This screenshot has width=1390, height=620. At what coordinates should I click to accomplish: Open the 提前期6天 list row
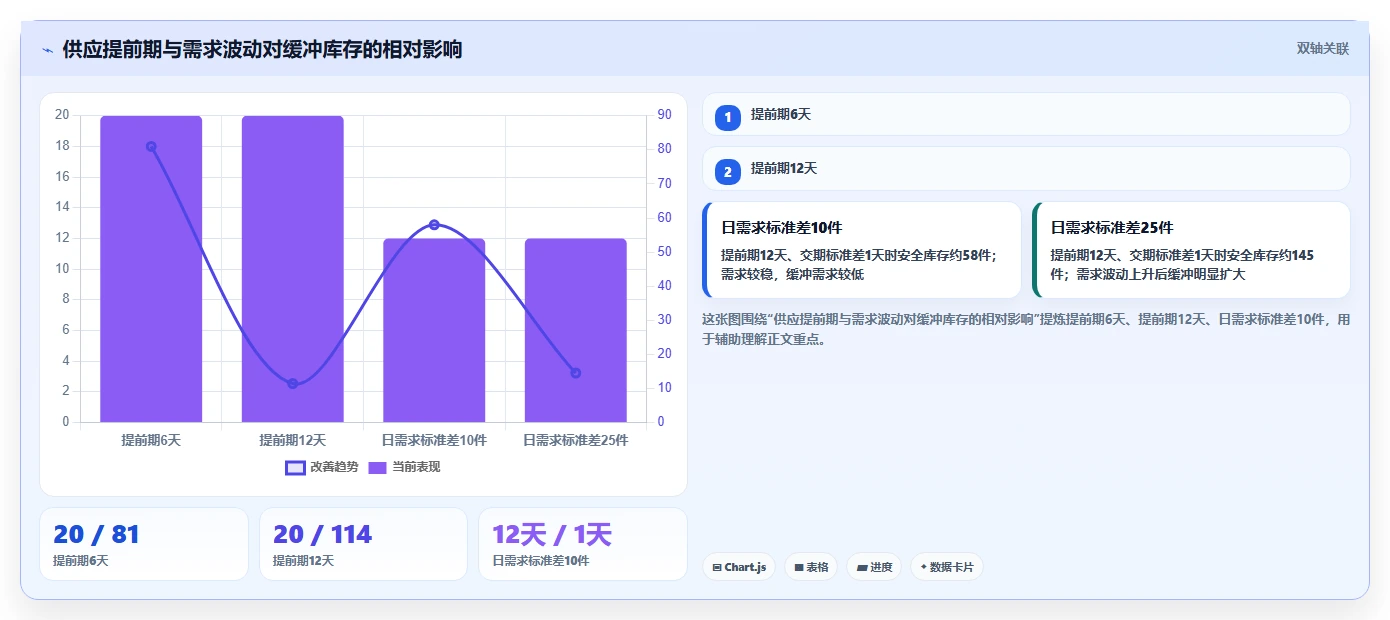1026,114
